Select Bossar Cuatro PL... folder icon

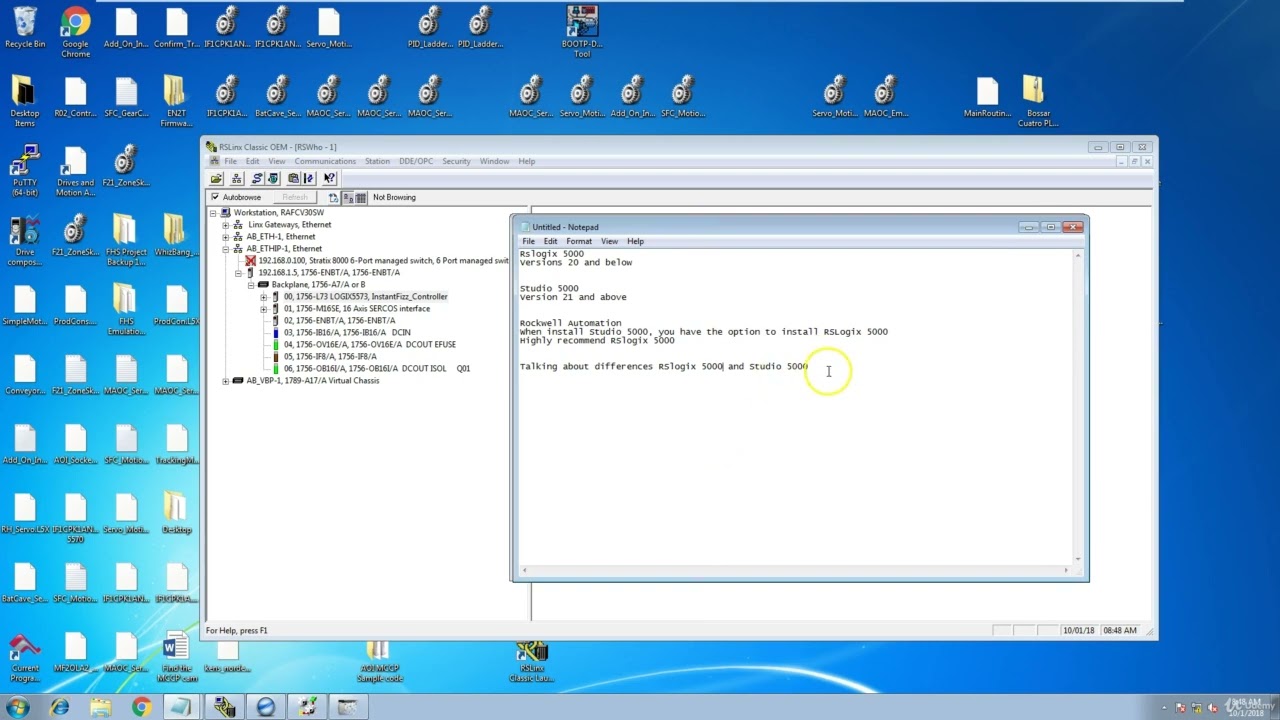click(1036, 101)
